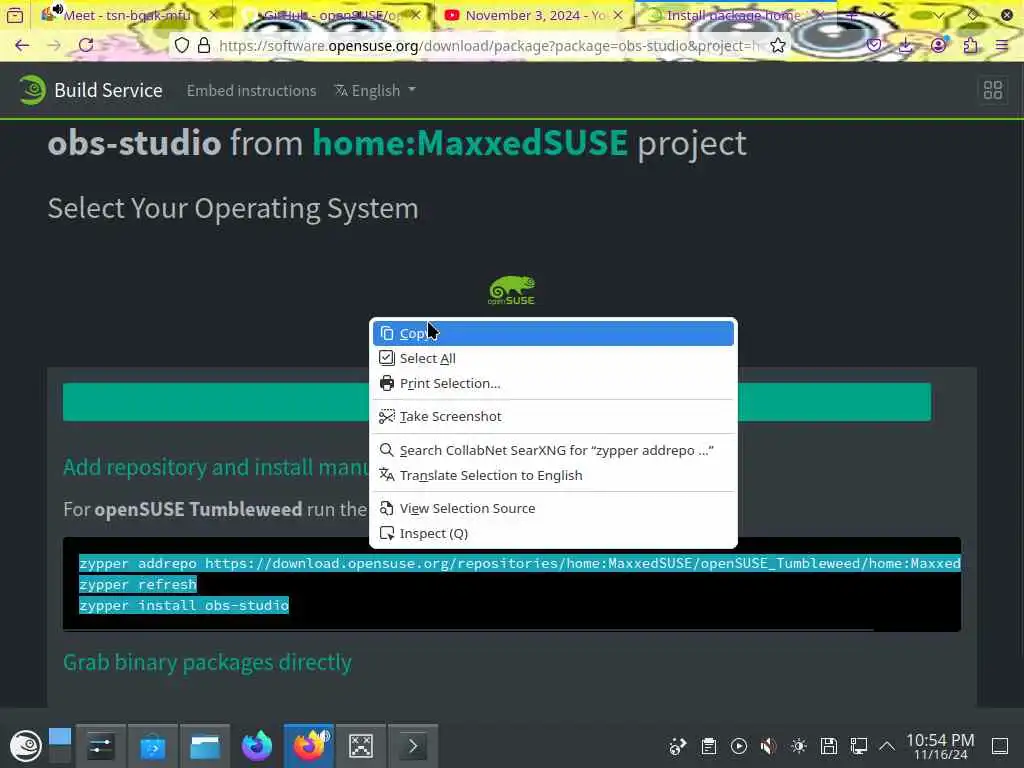Click the zypper install obs-studio line
The image size is (1024, 768).
[184, 605]
